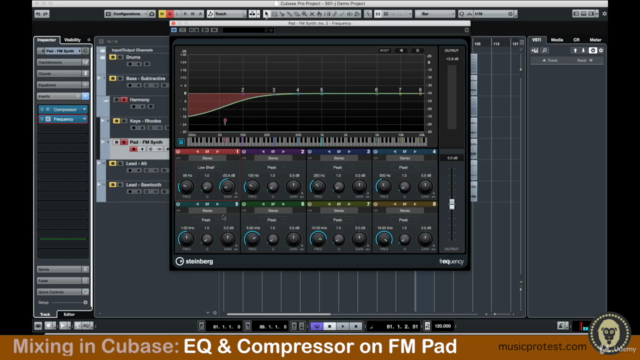Open the 1/16 quantize preset dropdown
The height and width of the screenshot is (360, 640).
[492, 14]
